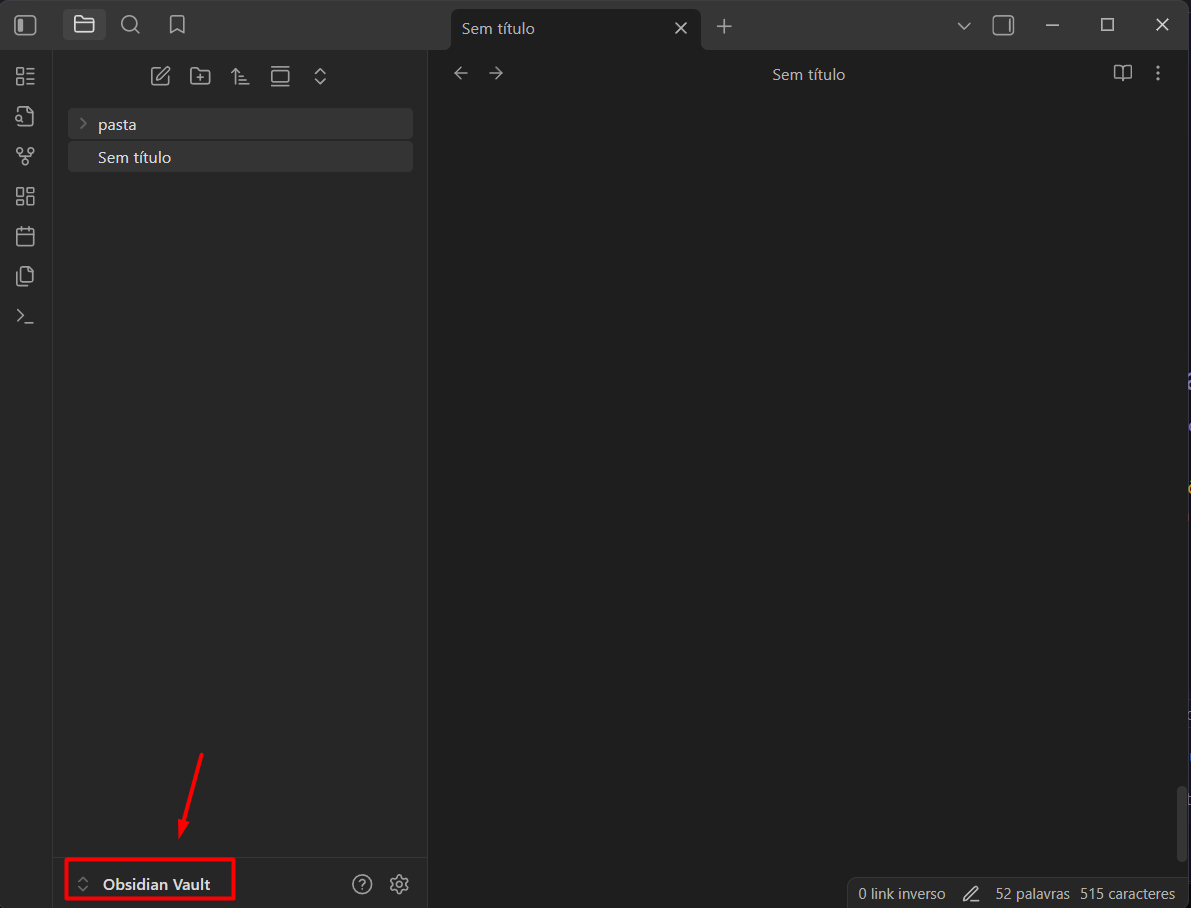Open the Sem título note in file list
The height and width of the screenshot is (908, 1191).
(135, 158)
